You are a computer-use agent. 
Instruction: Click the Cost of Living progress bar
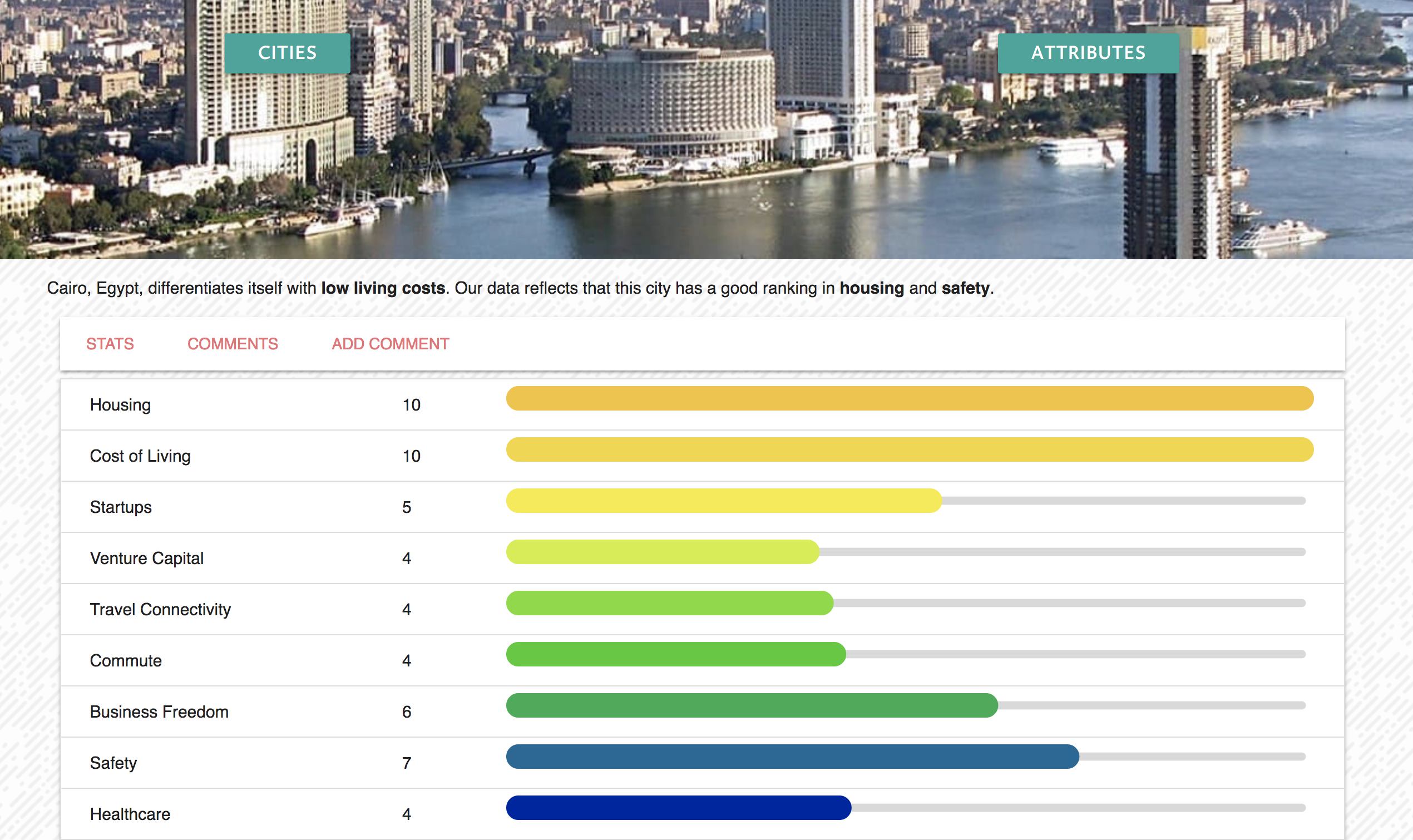[909, 449]
